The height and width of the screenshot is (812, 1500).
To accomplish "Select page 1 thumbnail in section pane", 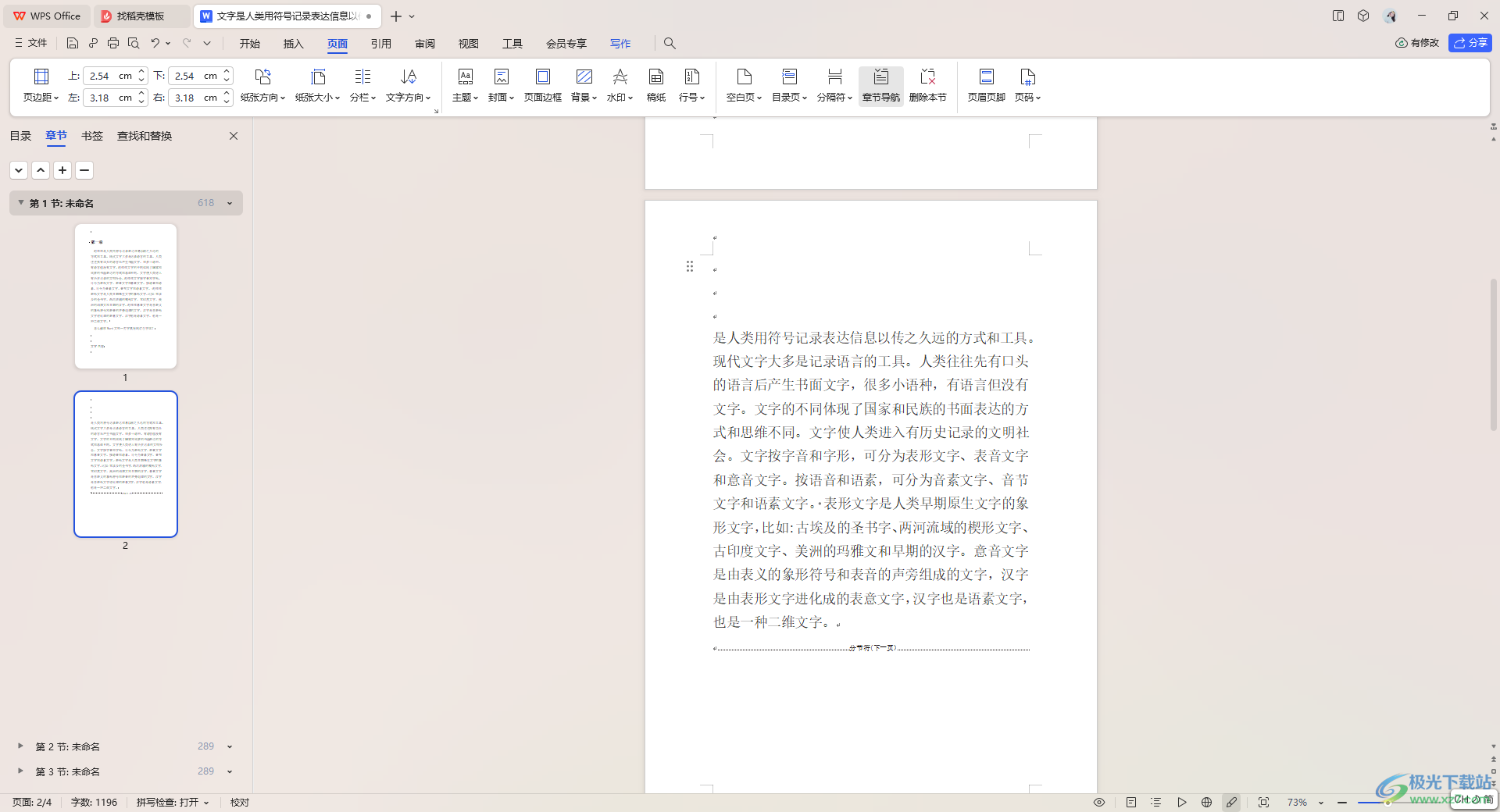I will 126,296.
